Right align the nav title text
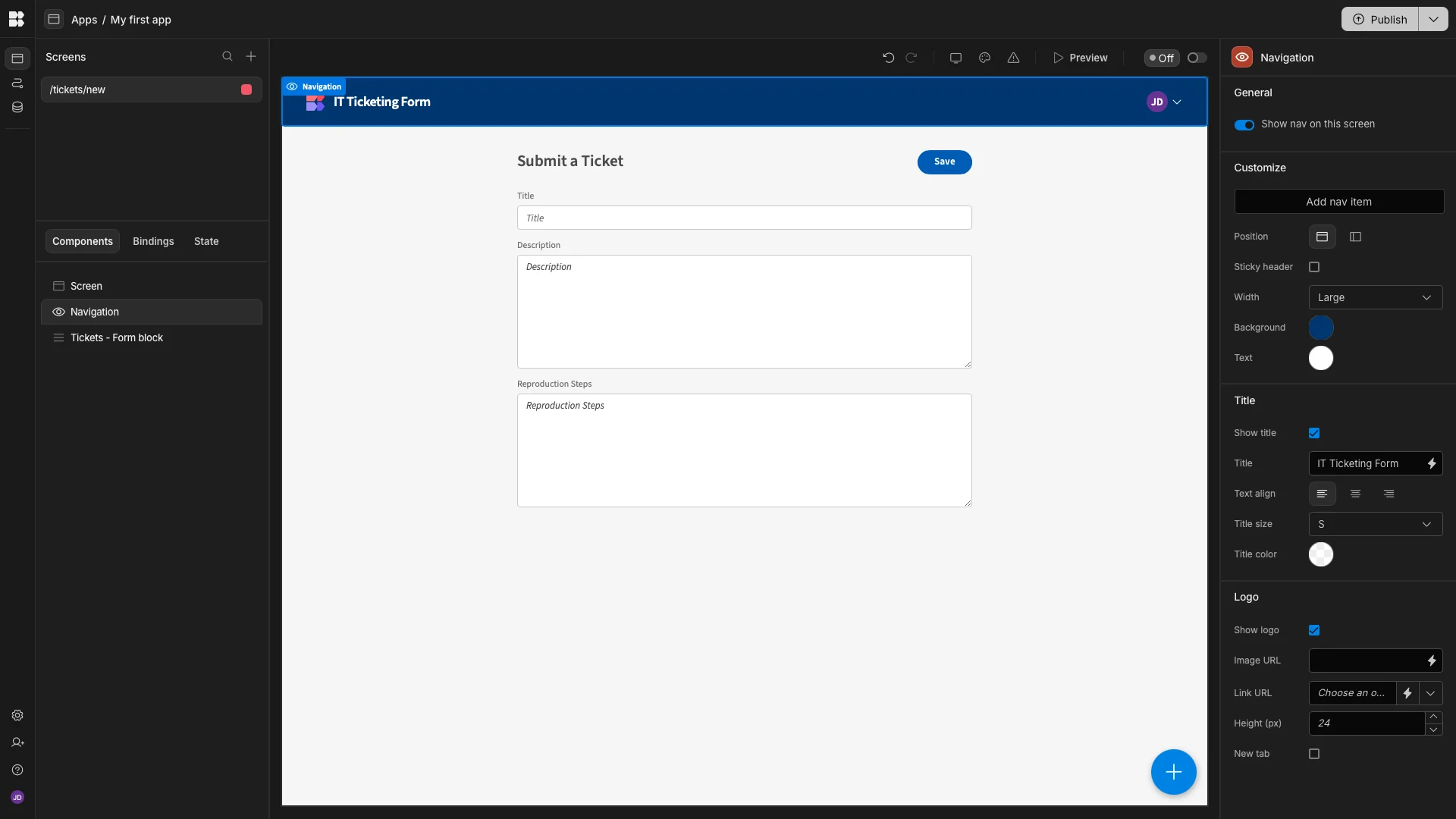 click(x=1389, y=494)
